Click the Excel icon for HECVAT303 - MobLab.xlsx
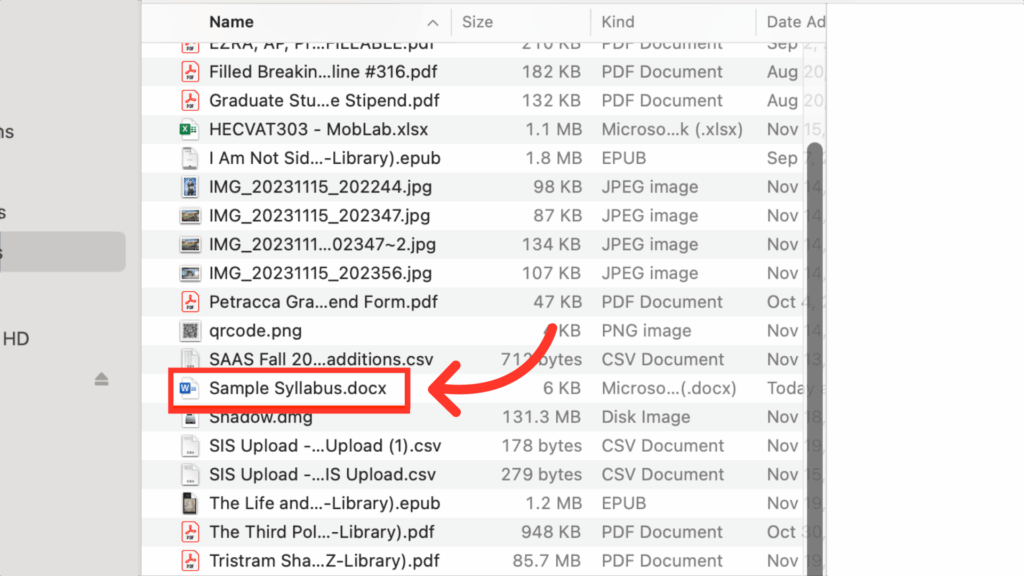Viewport: 1024px width, 576px height. point(190,129)
